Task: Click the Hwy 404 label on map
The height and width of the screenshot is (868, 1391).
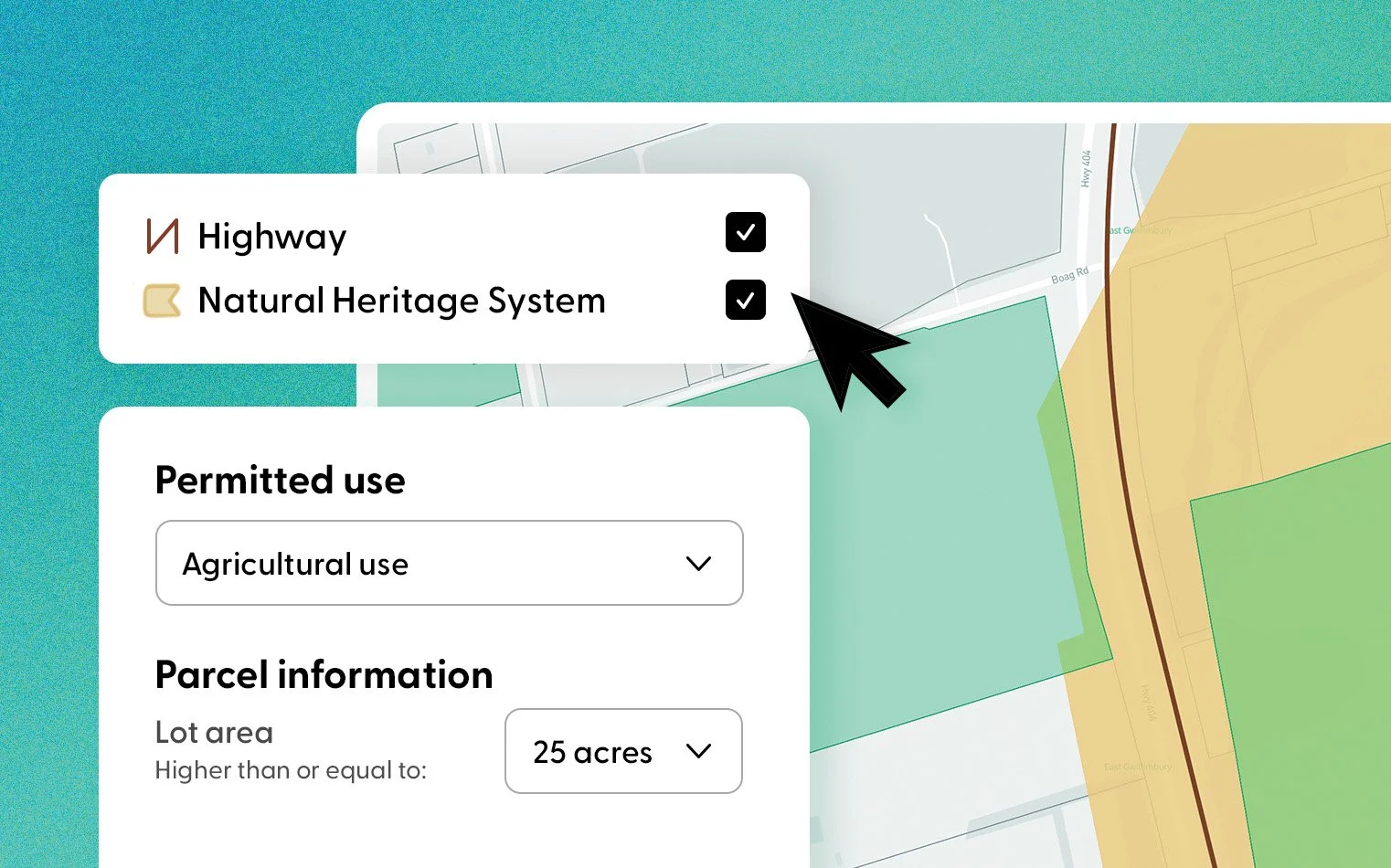Action: (x=1086, y=169)
